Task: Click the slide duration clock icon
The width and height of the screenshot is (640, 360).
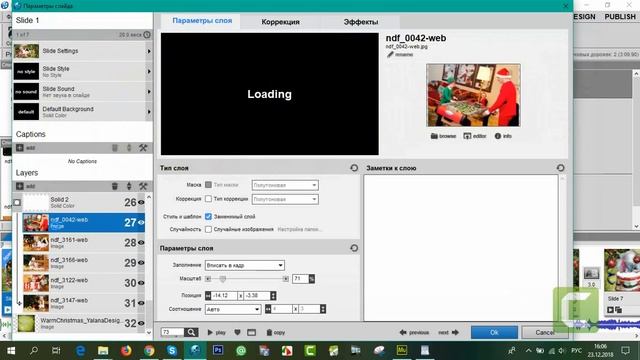Action: click(x=147, y=35)
